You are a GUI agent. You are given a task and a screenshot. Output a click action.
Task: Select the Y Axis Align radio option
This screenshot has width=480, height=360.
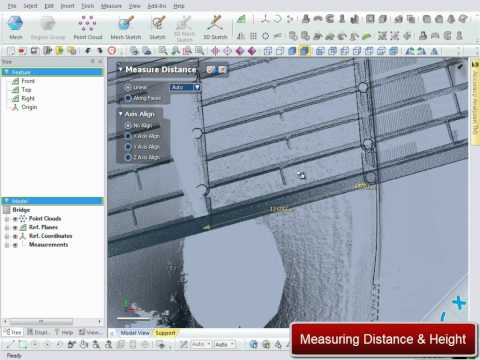coord(128,147)
